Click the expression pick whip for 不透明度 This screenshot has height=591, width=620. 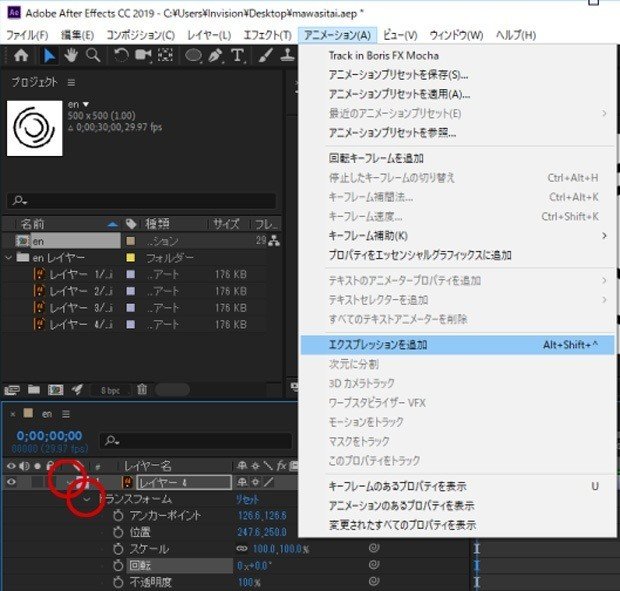tap(374, 582)
